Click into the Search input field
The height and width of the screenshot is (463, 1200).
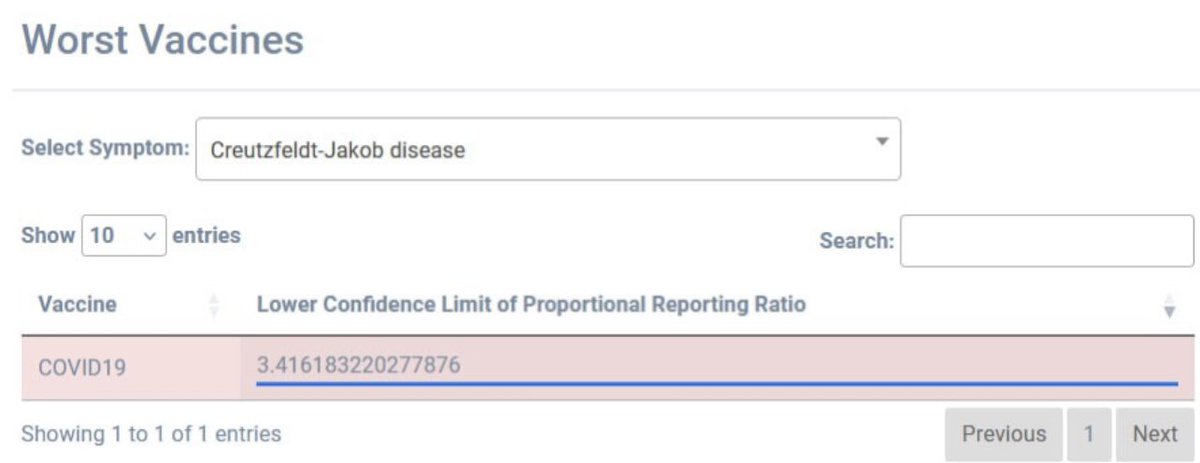[x=1046, y=241]
